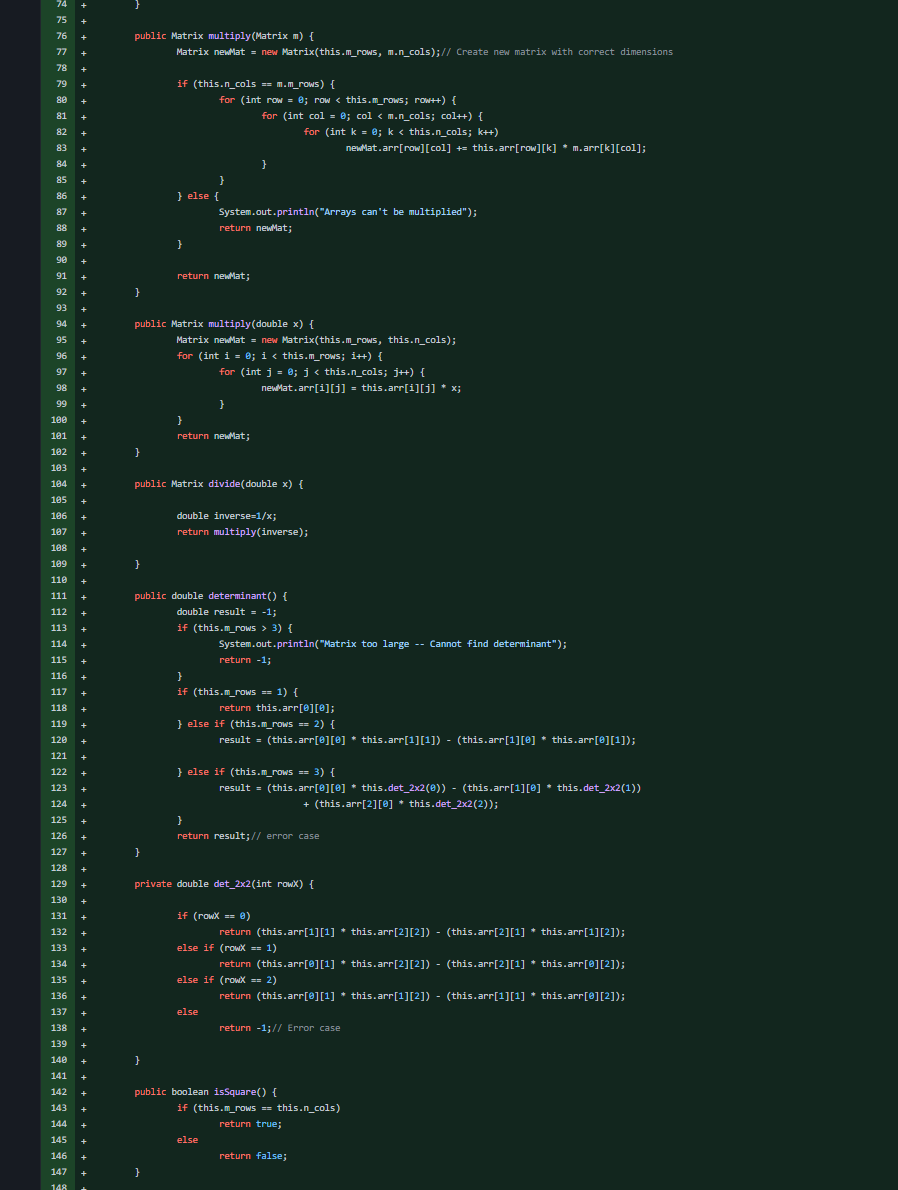This screenshot has height=1190, width=898.
Task: Select line number 123 in the gutter
Action: [58, 789]
